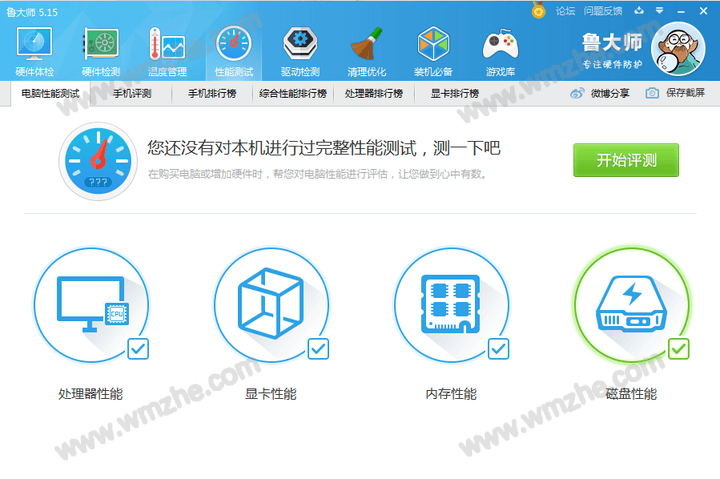
Task: Click the 保存截屏 save screenshot link
Action: pyautogui.click(x=675, y=93)
